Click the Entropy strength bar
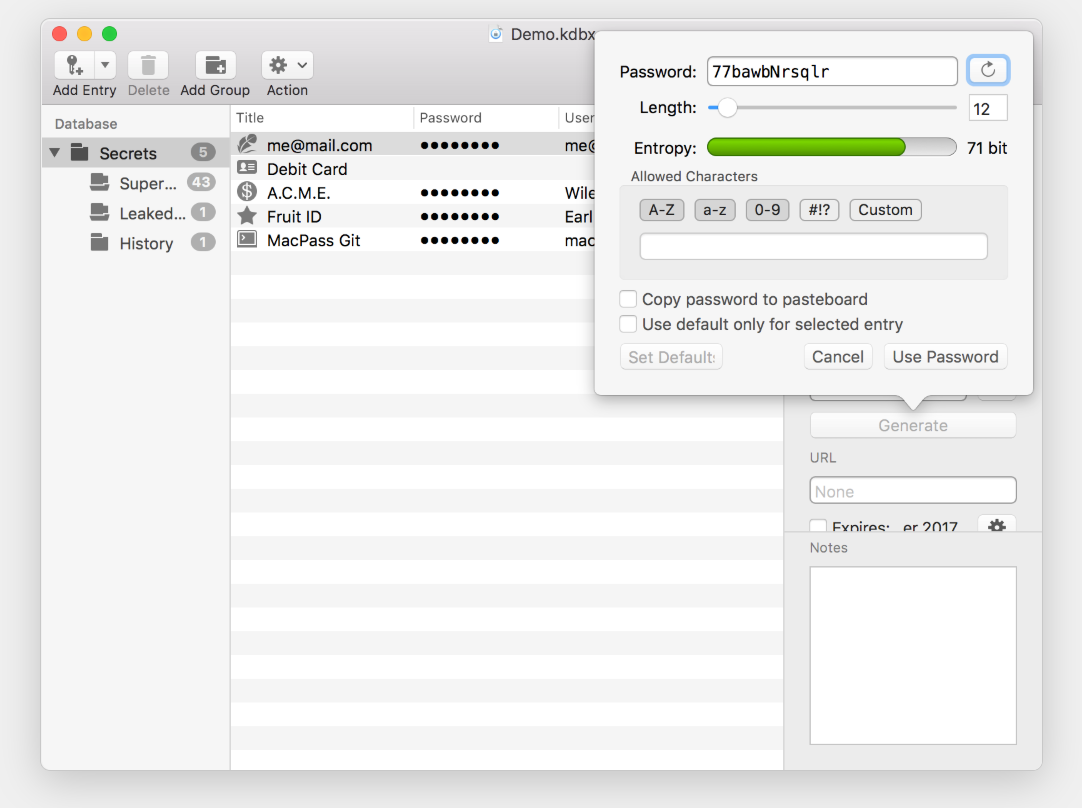1082x808 pixels. [832, 147]
